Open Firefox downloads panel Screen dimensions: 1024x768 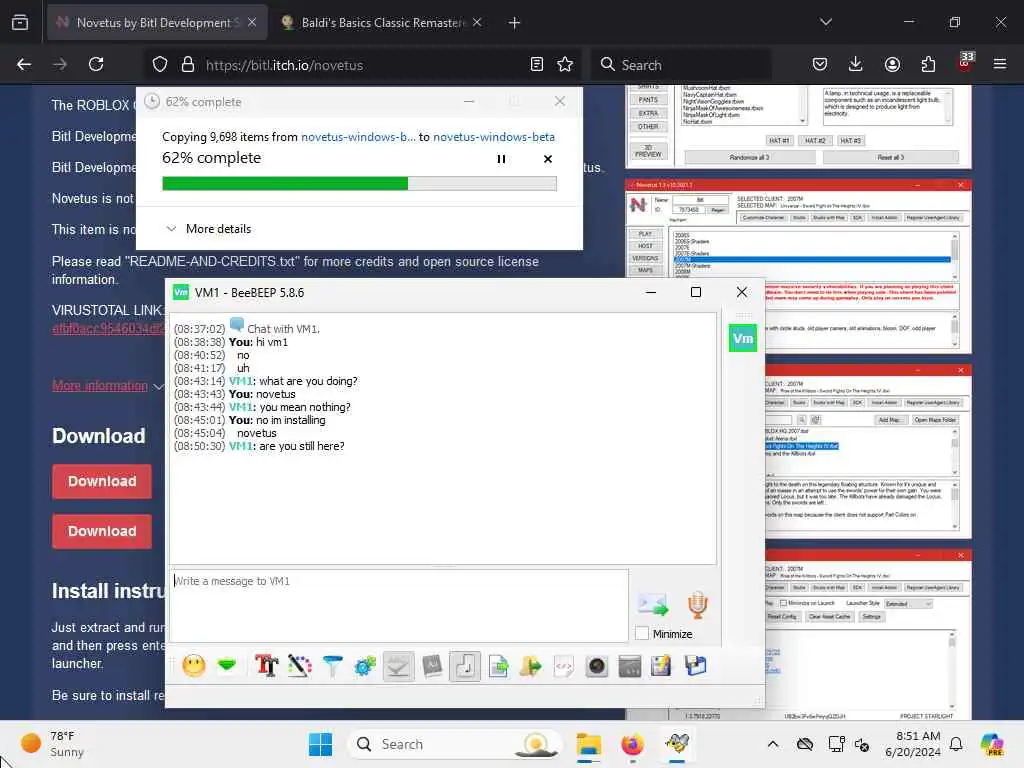856,64
